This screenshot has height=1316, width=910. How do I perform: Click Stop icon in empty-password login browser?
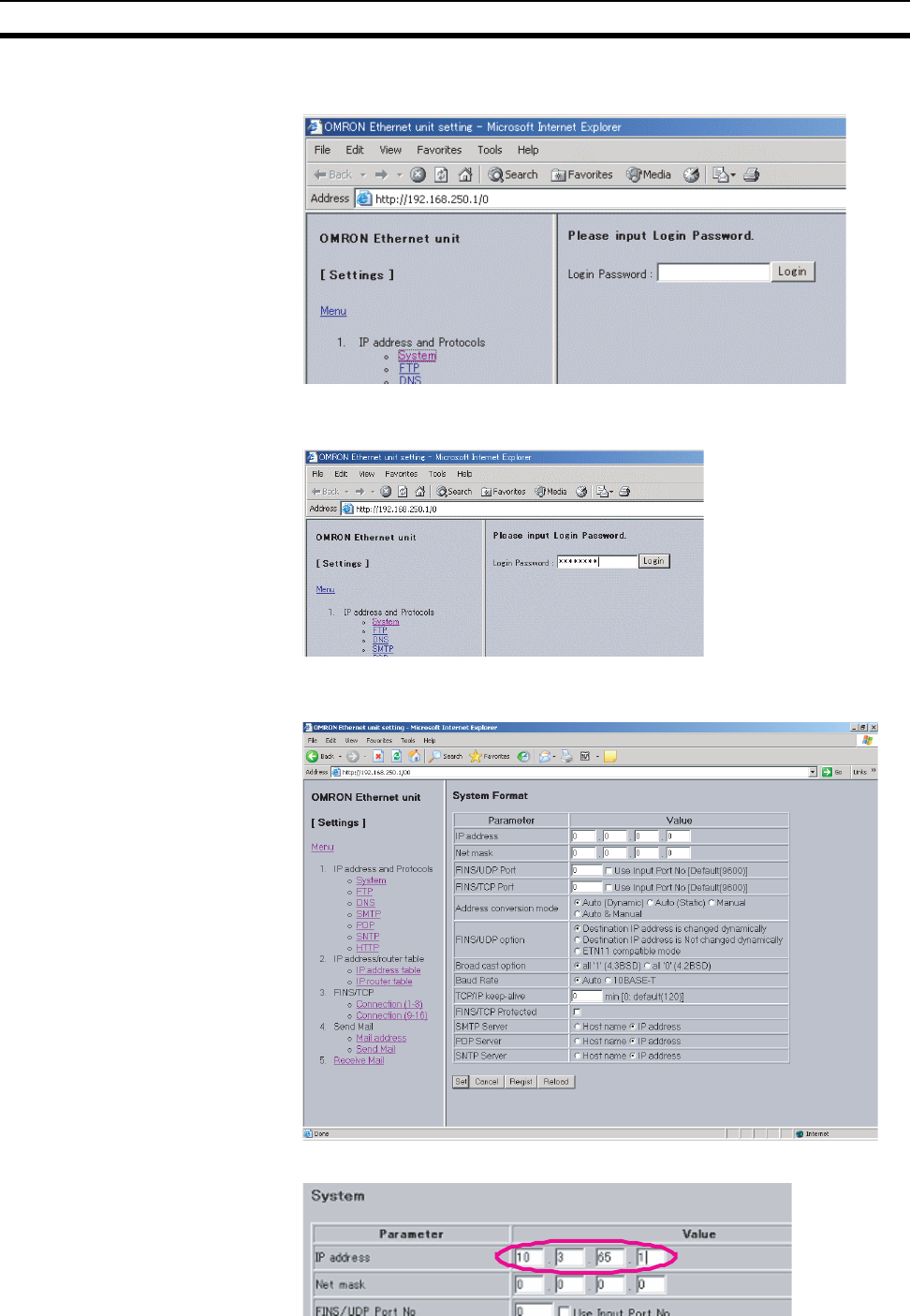[418, 174]
